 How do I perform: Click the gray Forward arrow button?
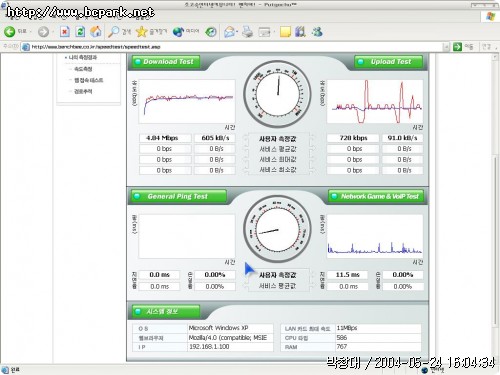pos(43,32)
